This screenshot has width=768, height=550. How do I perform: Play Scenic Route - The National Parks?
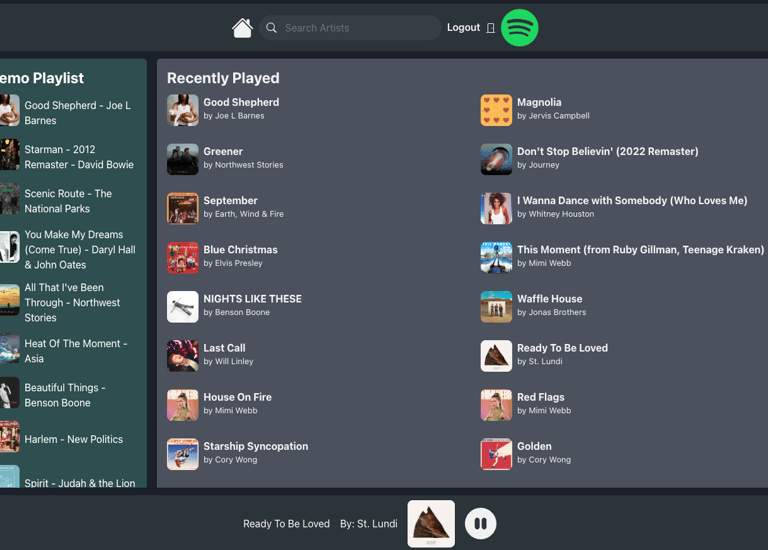coord(68,201)
